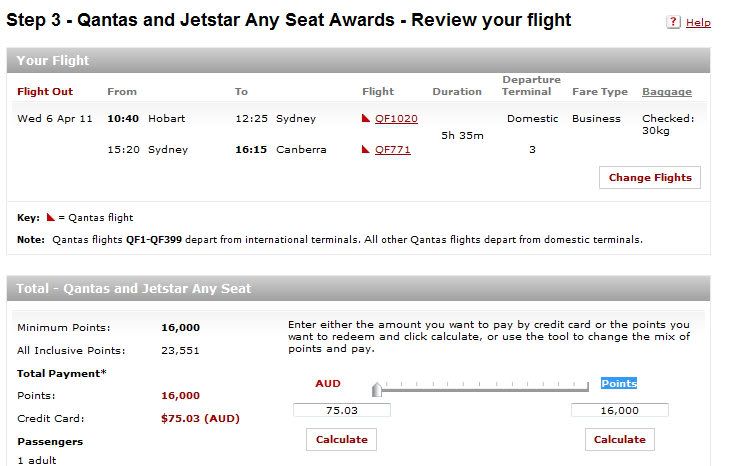Screen dimensions: 730x466
Task: Click the Points field showing 16,000
Action: click(620, 410)
